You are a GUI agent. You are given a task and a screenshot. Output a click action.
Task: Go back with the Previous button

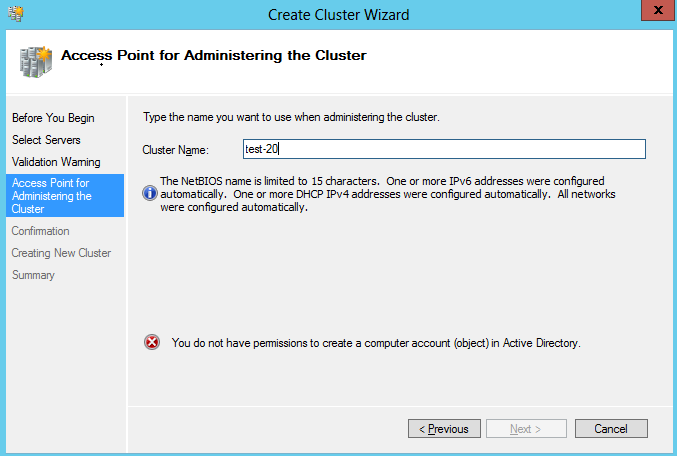point(444,429)
